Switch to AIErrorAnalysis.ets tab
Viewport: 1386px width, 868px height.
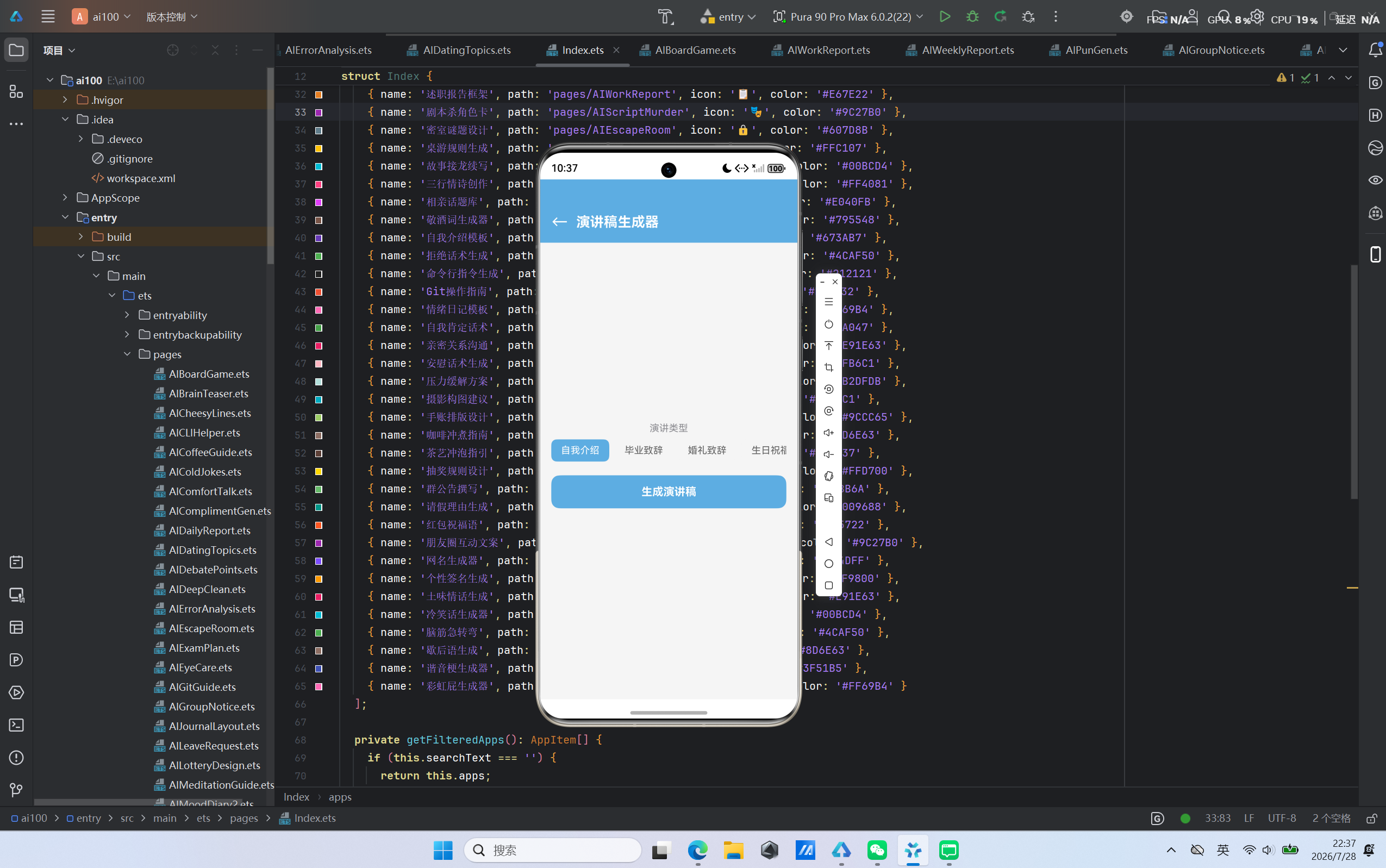[x=328, y=50]
